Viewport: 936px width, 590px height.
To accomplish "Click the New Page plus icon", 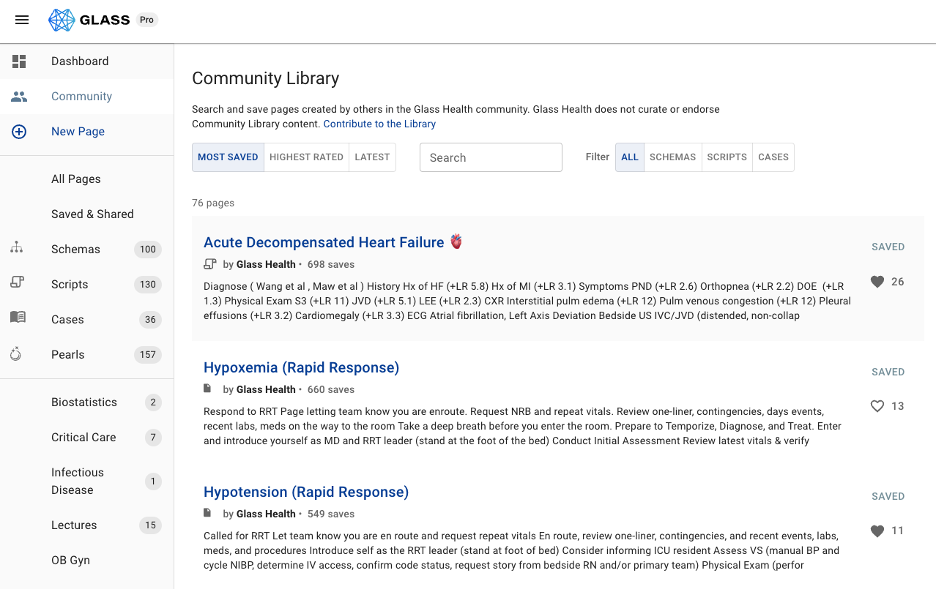I will [18, 132].
